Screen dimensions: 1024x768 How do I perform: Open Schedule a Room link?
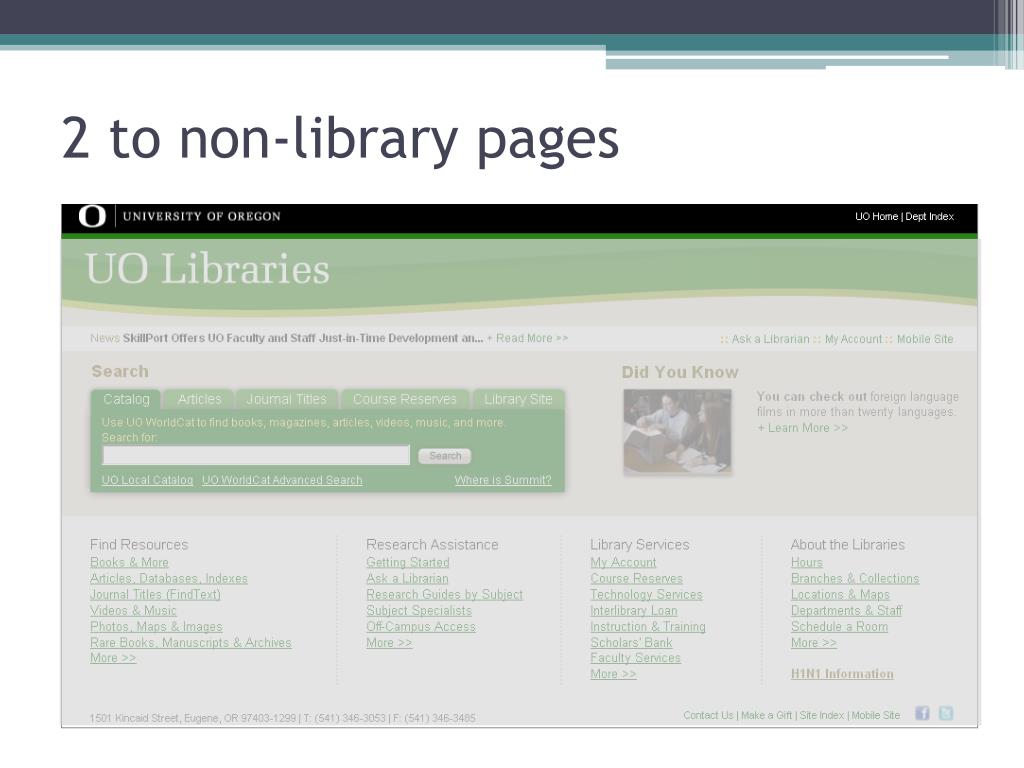click(x=839, y=626)
